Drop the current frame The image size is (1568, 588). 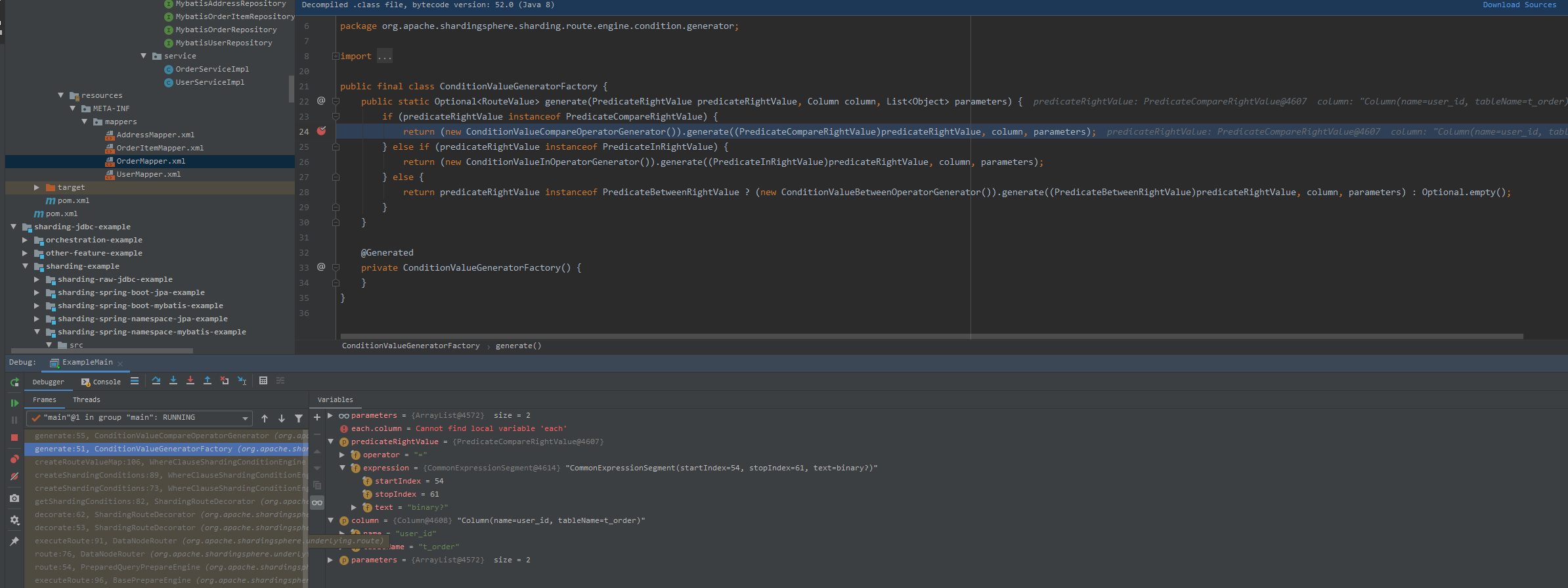[x=225, y=380]
